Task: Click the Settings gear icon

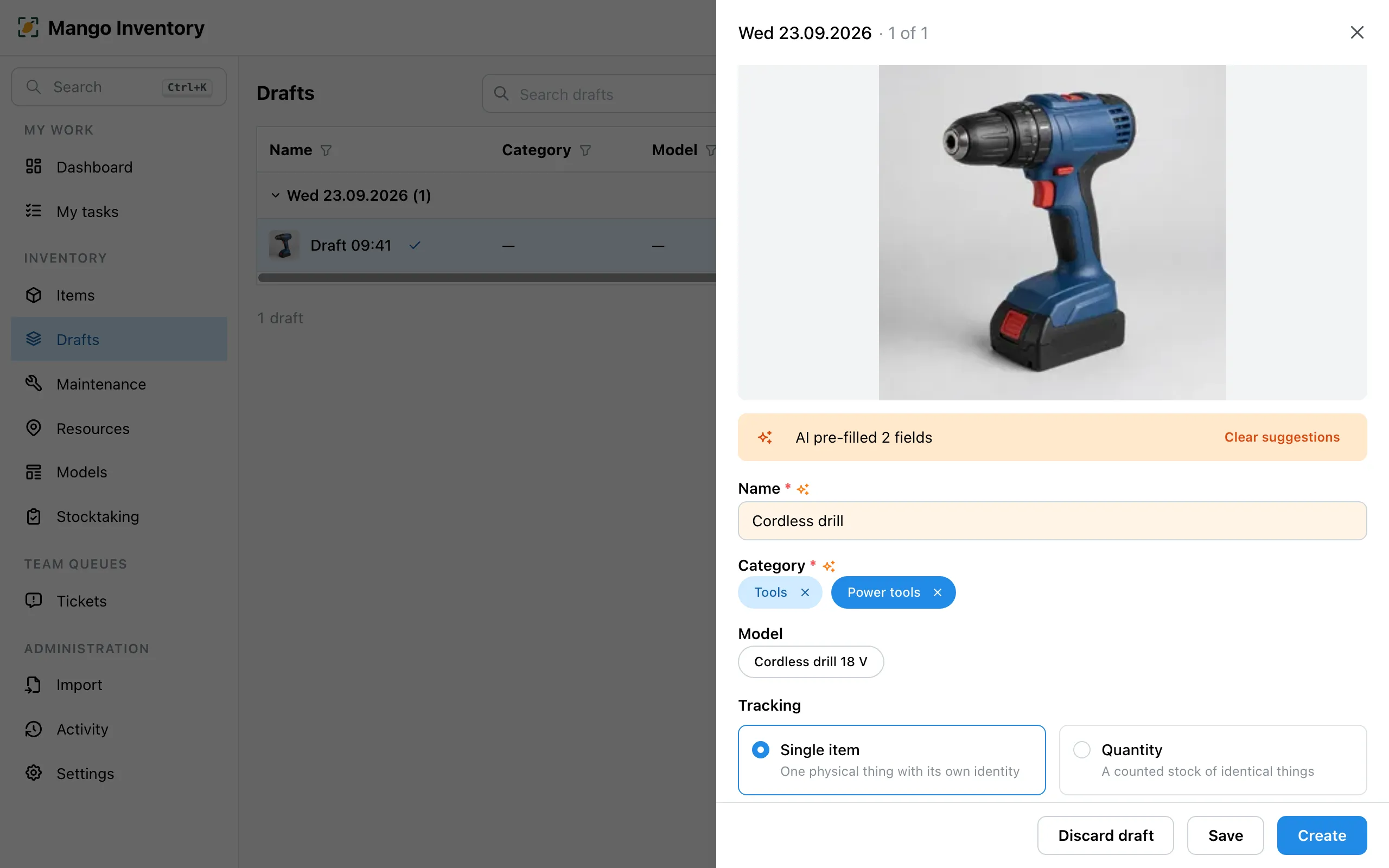Action: pos(33,773)
